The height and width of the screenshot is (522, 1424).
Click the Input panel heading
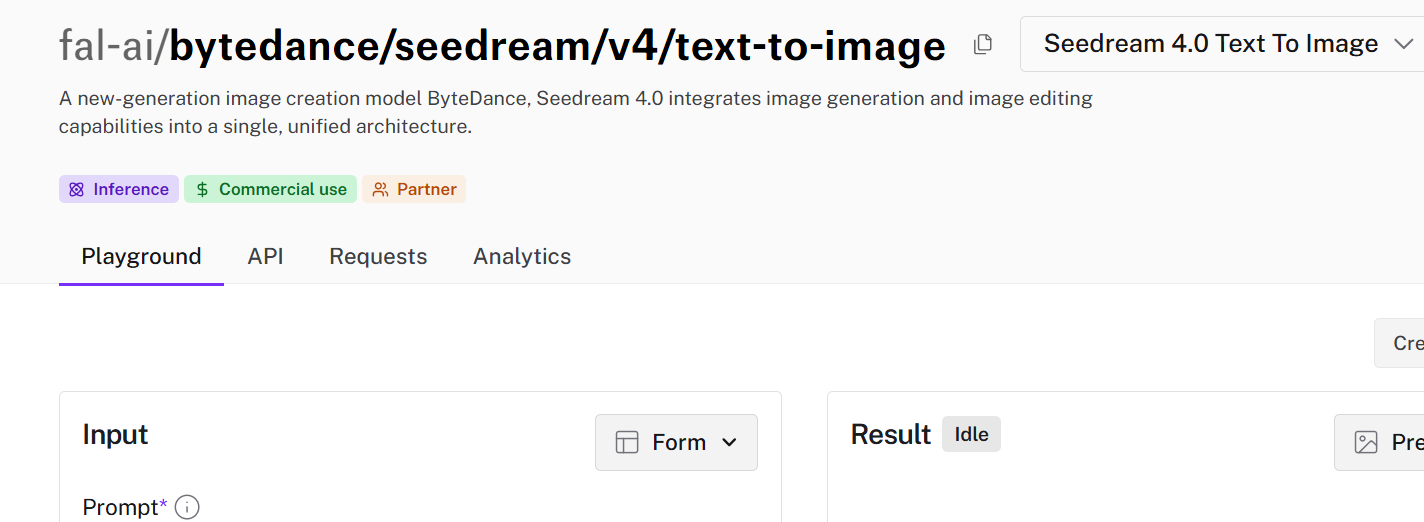(115, 434)
